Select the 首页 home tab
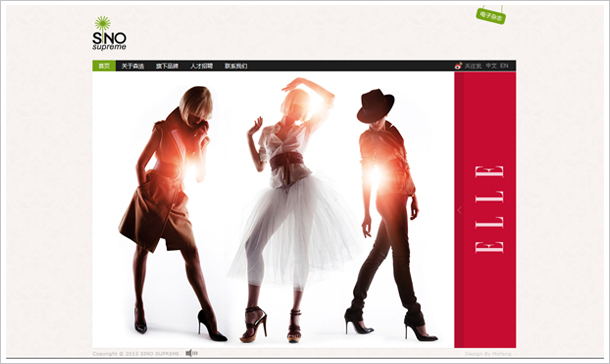This screenshot has width=610, height=364. (x=104, y=66)
